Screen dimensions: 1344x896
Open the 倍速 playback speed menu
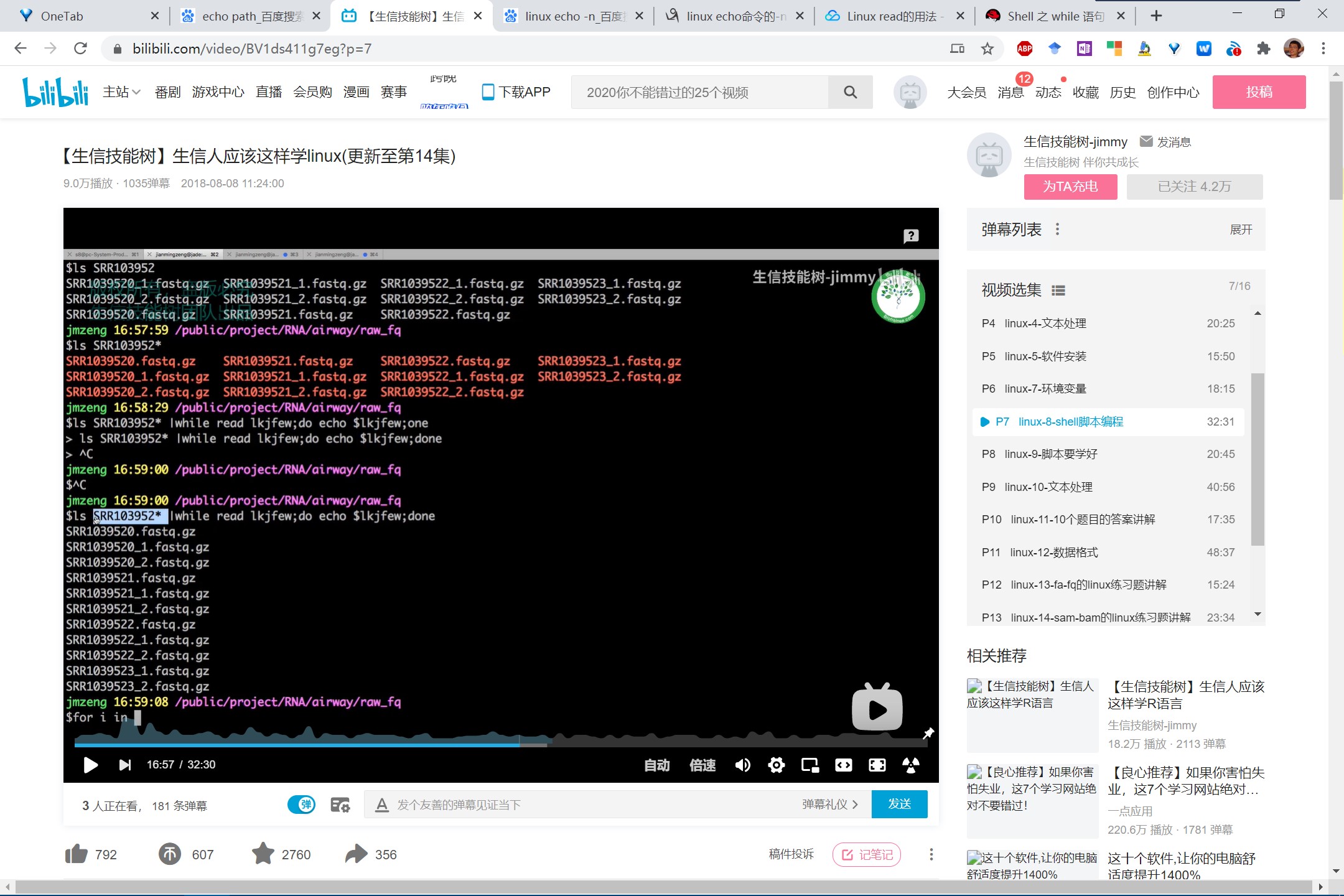point(702,765)
